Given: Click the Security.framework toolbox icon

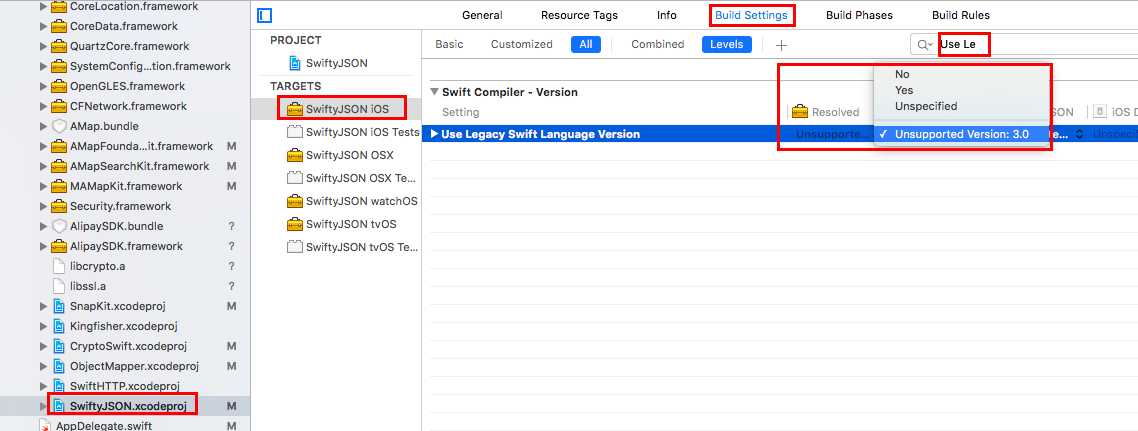Looking at the screenshot, I should click(x=60, y=206).
